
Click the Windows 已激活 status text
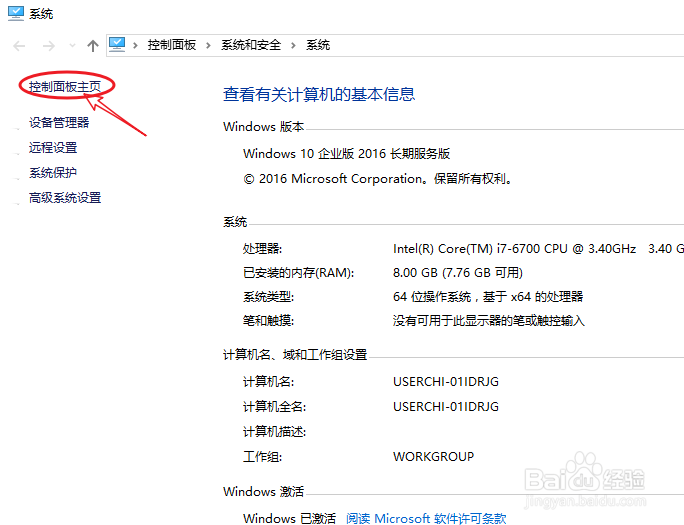coord(289,518)
